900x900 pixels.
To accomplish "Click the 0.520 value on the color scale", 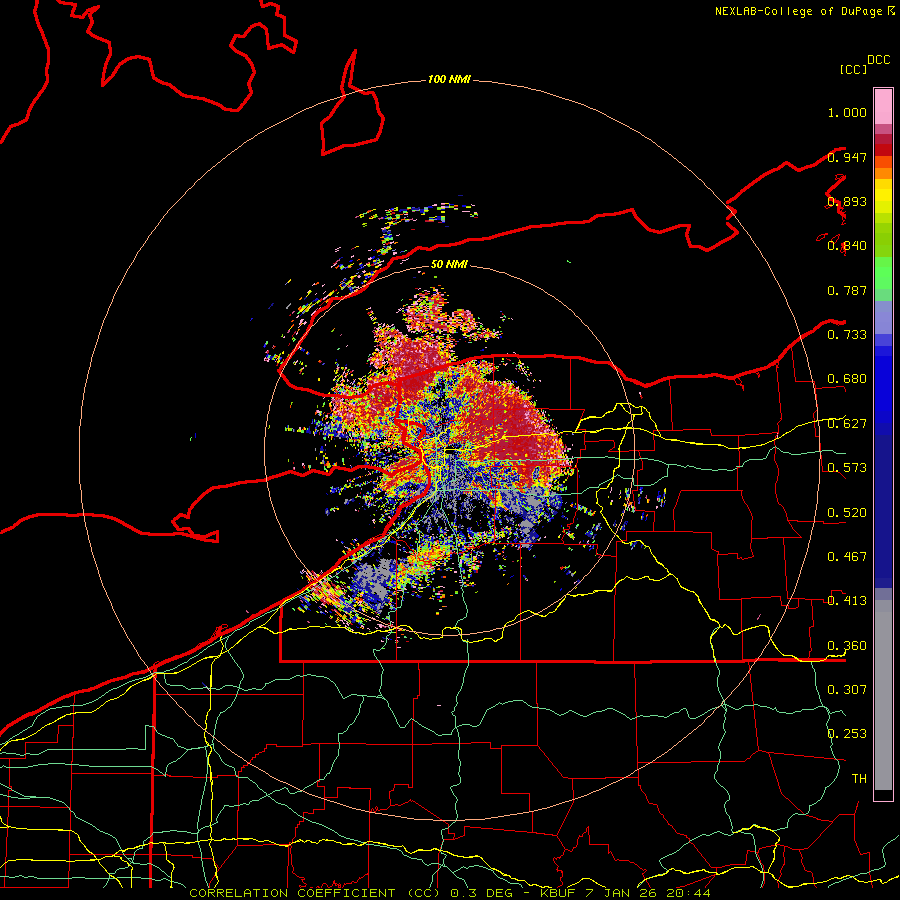I will (847, 513).
